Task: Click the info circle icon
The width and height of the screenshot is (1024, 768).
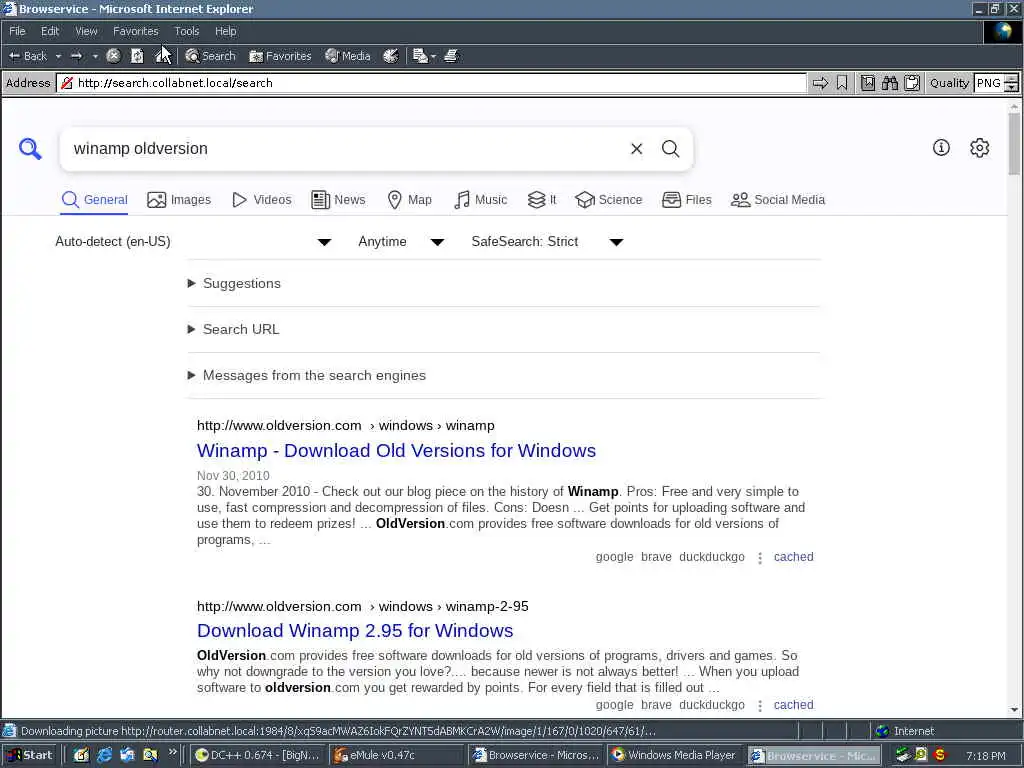Action: click(941, 148)
